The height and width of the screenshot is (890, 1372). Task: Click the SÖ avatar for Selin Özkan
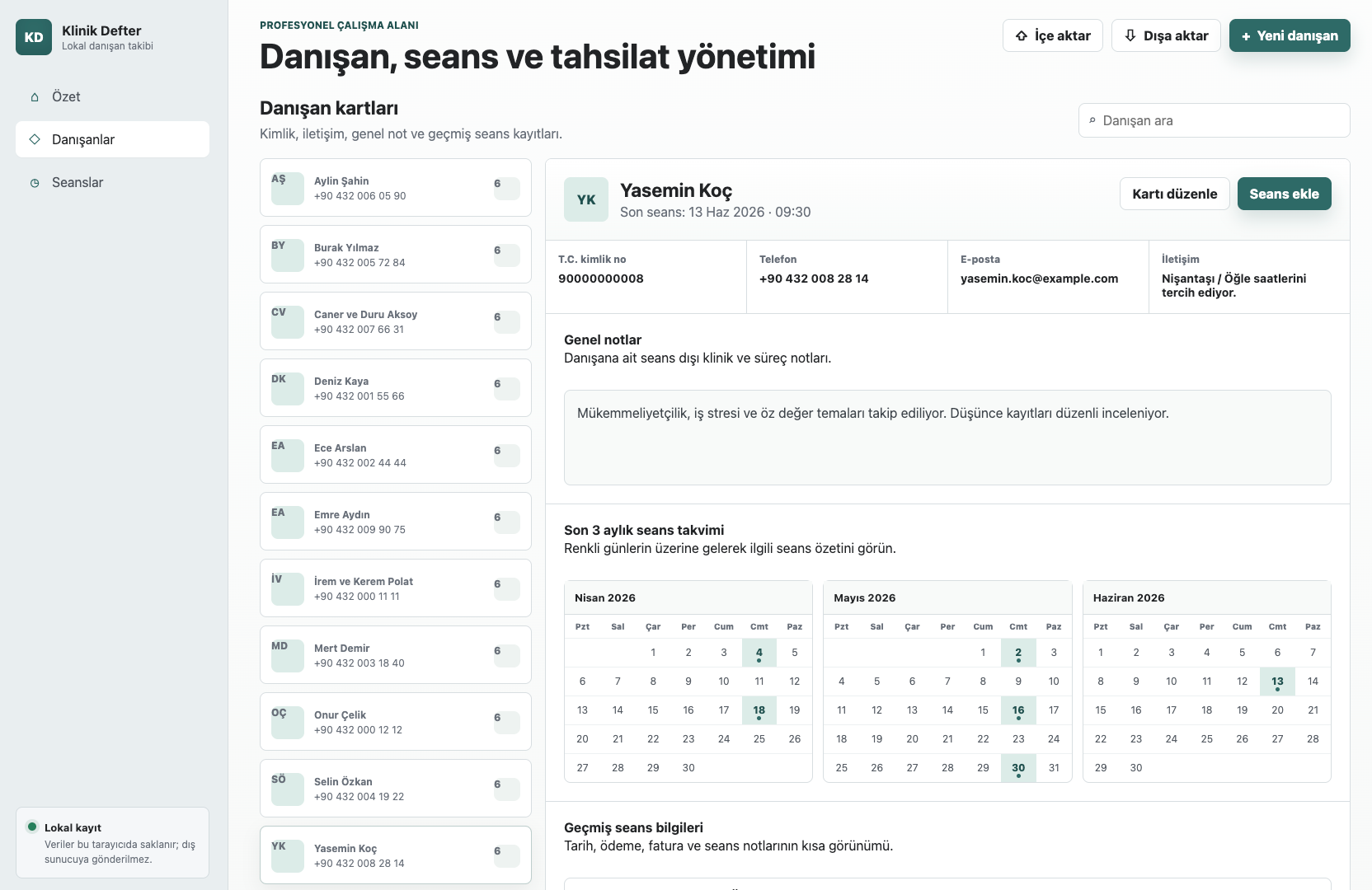point(288,789)
